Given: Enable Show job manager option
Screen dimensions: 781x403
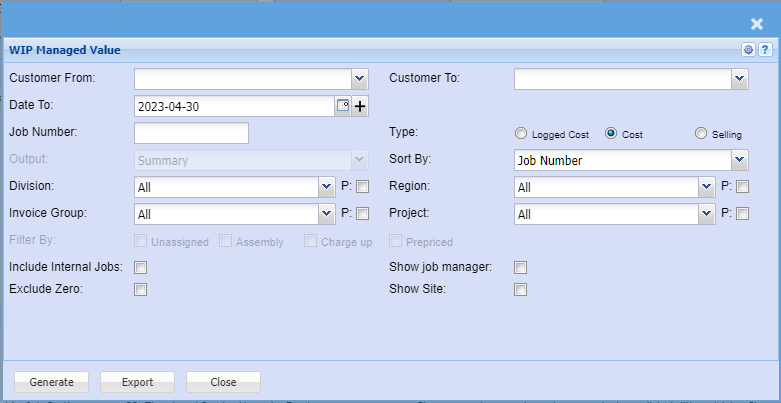Looking at the screenshot, I should (520, 267).
